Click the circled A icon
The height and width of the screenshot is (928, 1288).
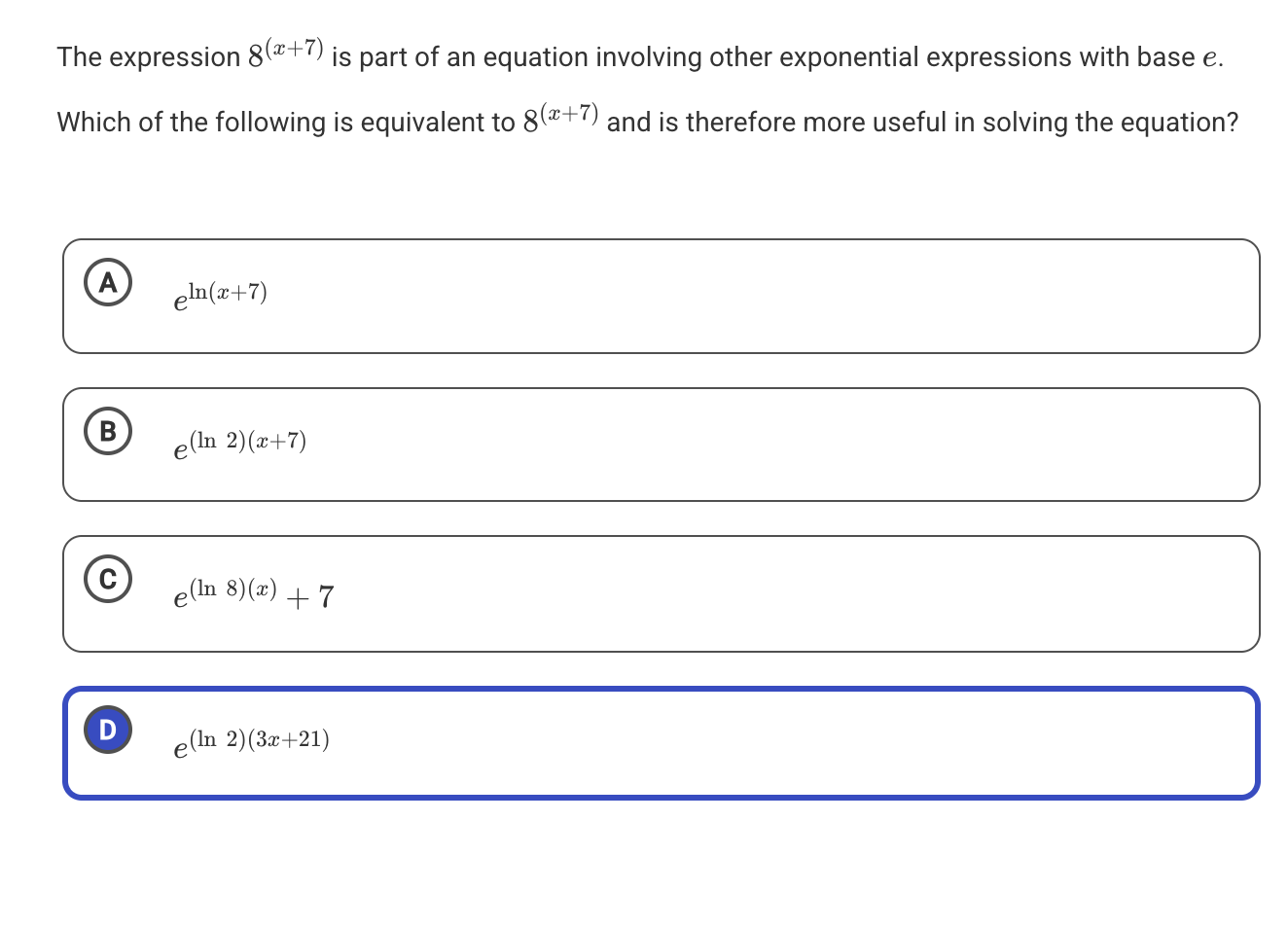point(108,283)
